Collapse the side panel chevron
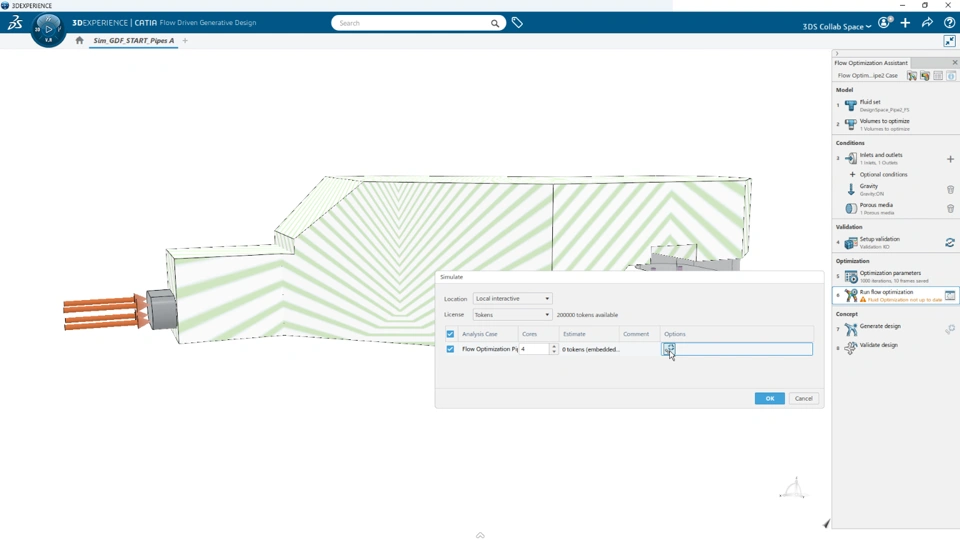This screenshot has height=540, width=960. [837, 54]
